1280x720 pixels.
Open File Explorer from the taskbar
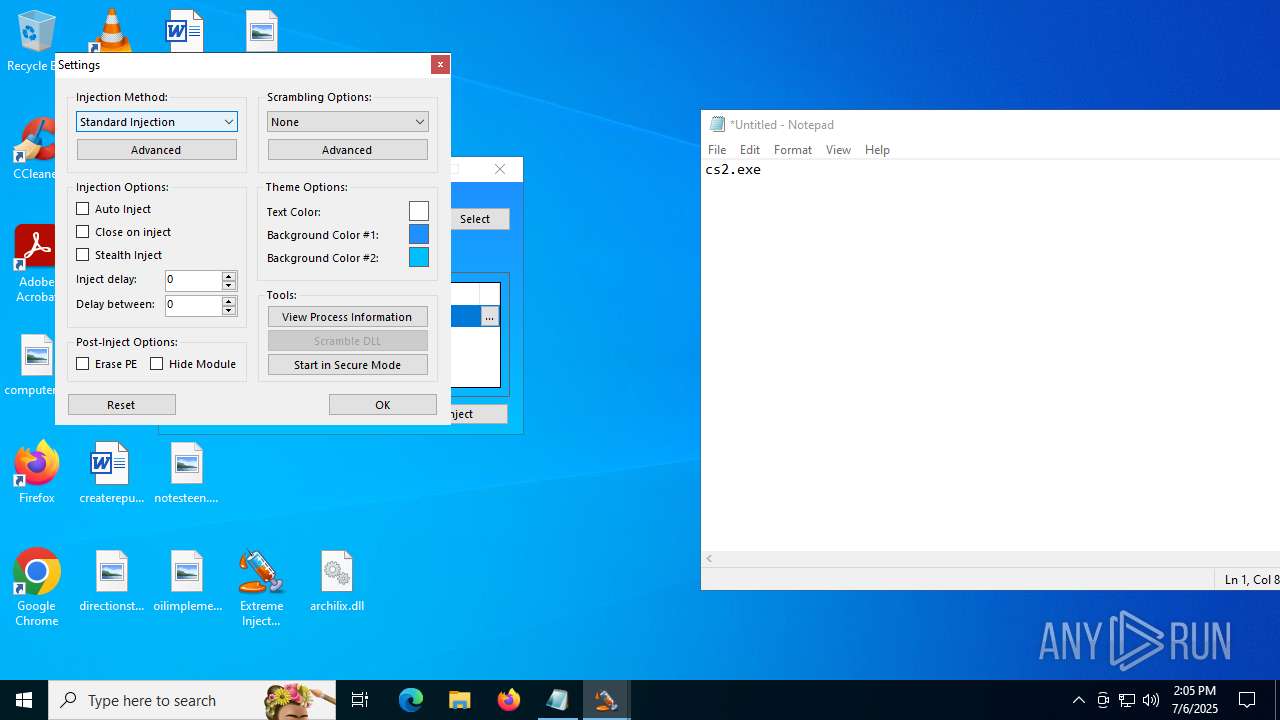[460, 700]
